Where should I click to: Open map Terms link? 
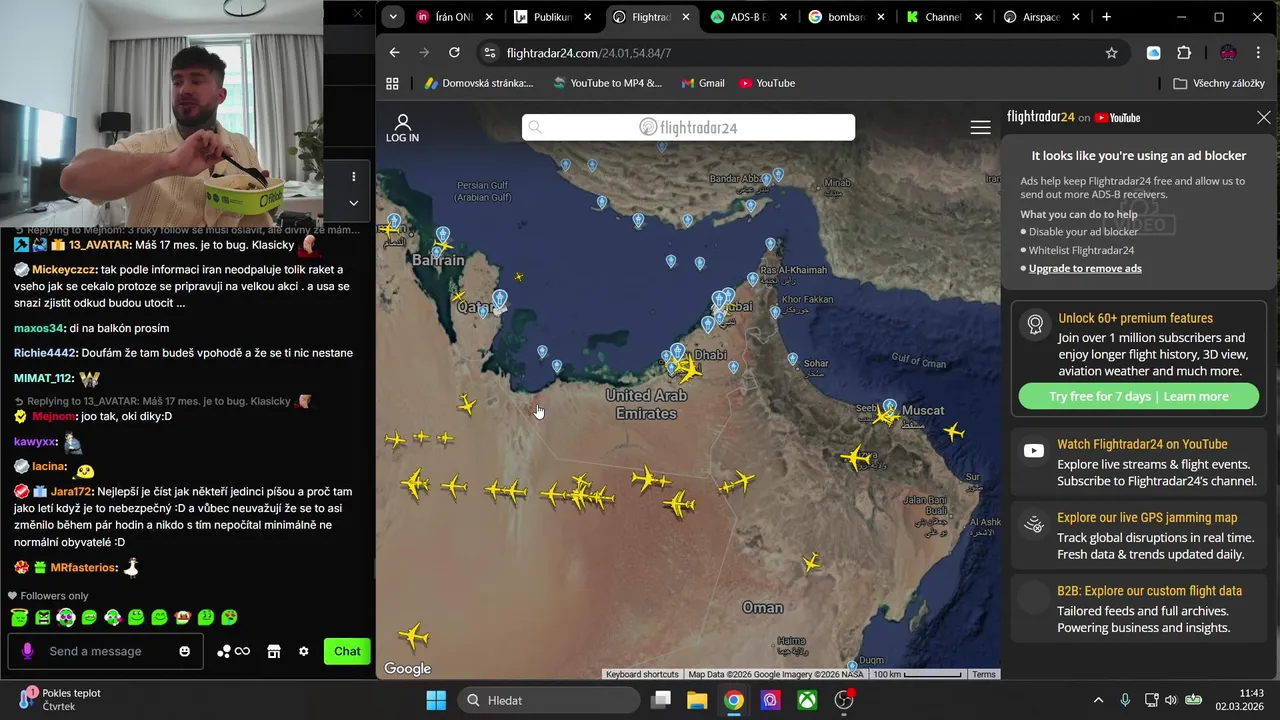[984, 674]
